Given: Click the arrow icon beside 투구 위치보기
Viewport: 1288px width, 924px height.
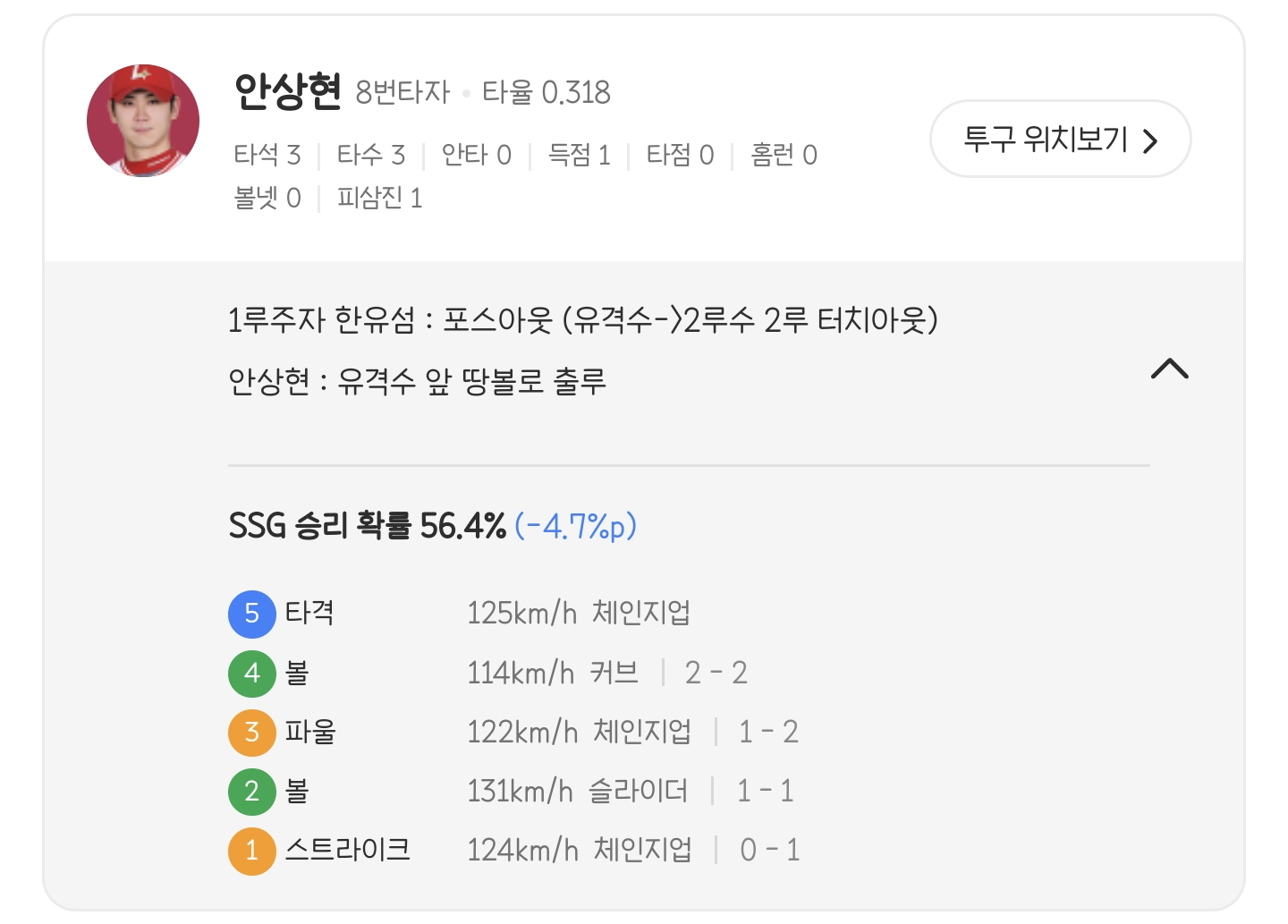Looking at the screenshot, I should click(1151, 140).
